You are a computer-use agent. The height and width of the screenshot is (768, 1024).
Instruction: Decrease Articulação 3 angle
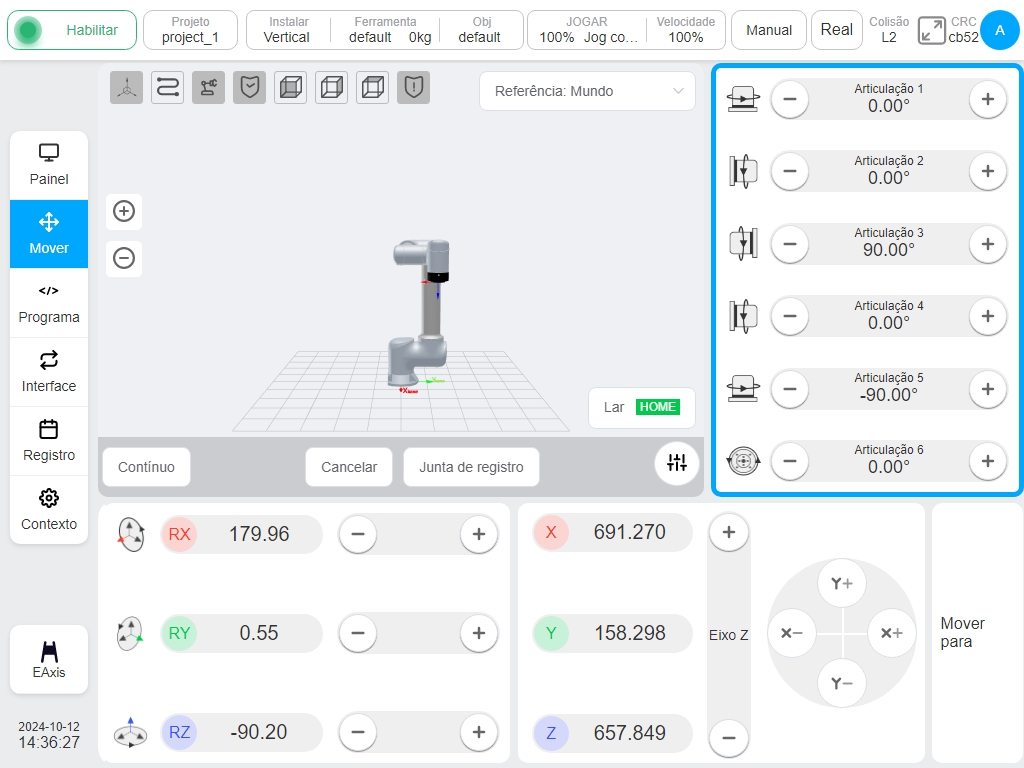(x=790, y=244)
